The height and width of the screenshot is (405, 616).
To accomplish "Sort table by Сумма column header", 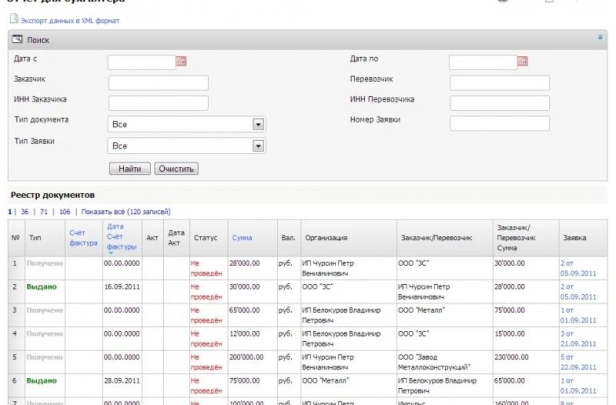I will [242, 238].
